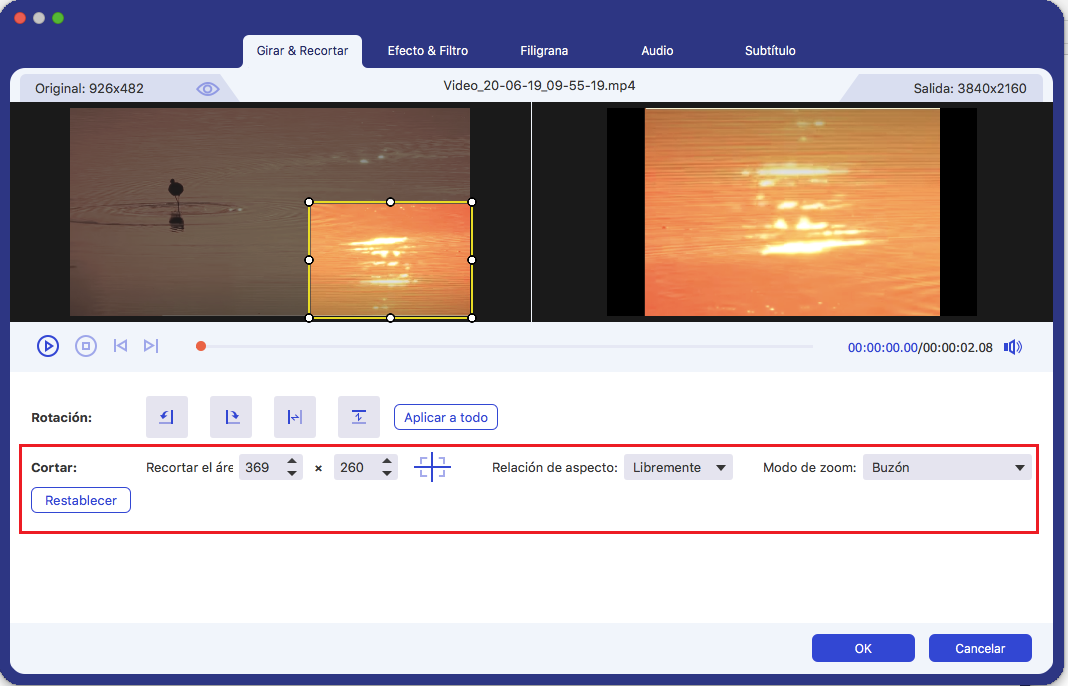Flip the video horizontally
The image size is (1068, 686).
coord(295,417)
